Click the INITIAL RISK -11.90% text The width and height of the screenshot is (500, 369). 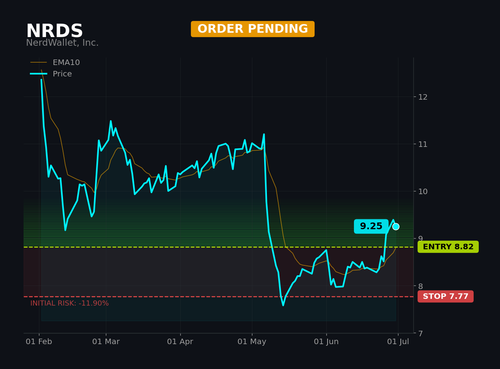coord(69,303)
